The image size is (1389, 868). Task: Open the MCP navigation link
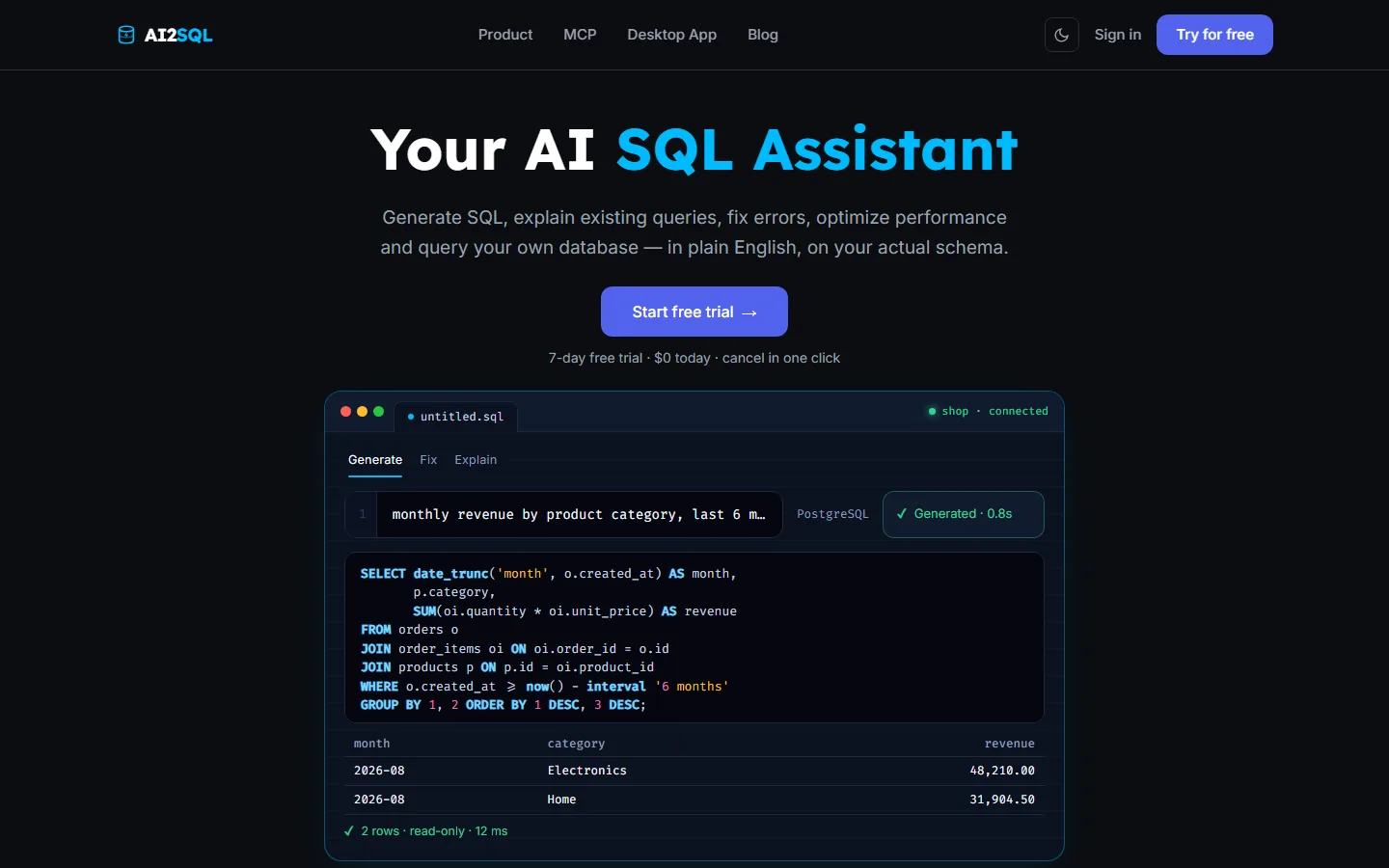580,35
